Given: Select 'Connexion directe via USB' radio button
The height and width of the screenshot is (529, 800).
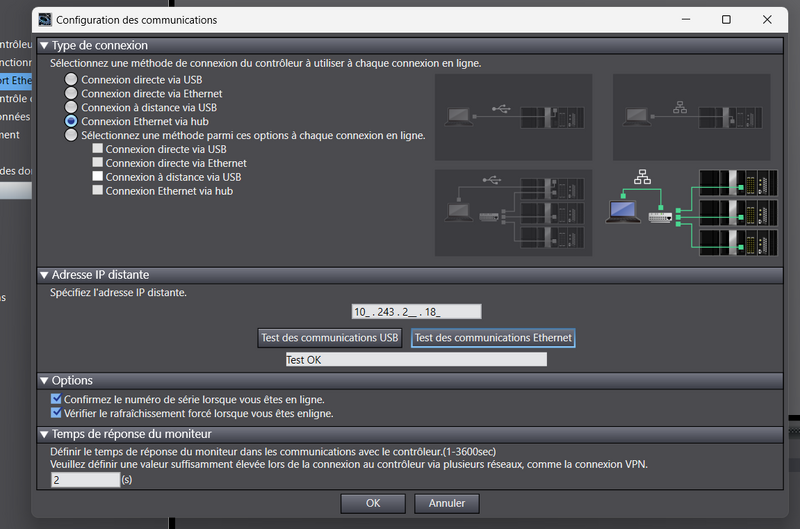Looking at the screenshot, I should click(x=71, y=79).
